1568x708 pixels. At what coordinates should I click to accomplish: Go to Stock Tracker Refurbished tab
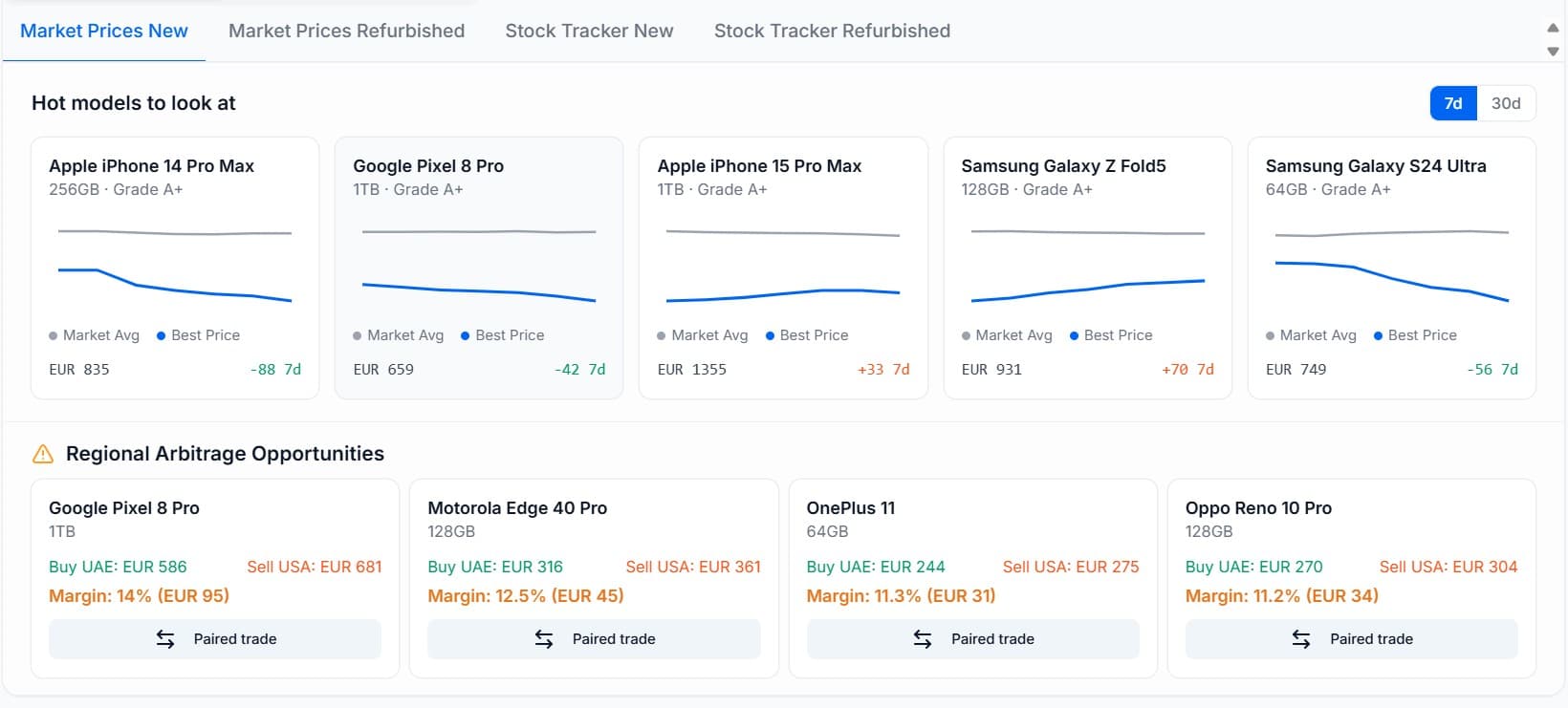832,31
